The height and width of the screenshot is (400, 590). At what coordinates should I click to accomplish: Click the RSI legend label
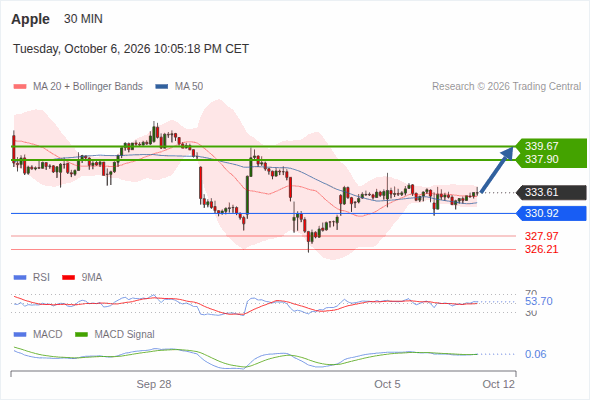tap(41, 277)
